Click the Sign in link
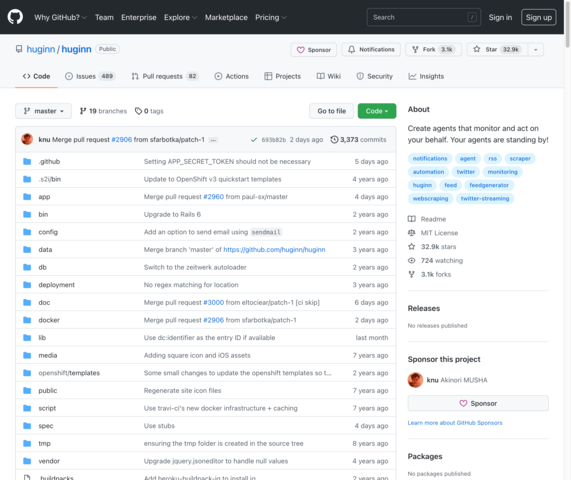The image size is (571, 480). point(500,17)
